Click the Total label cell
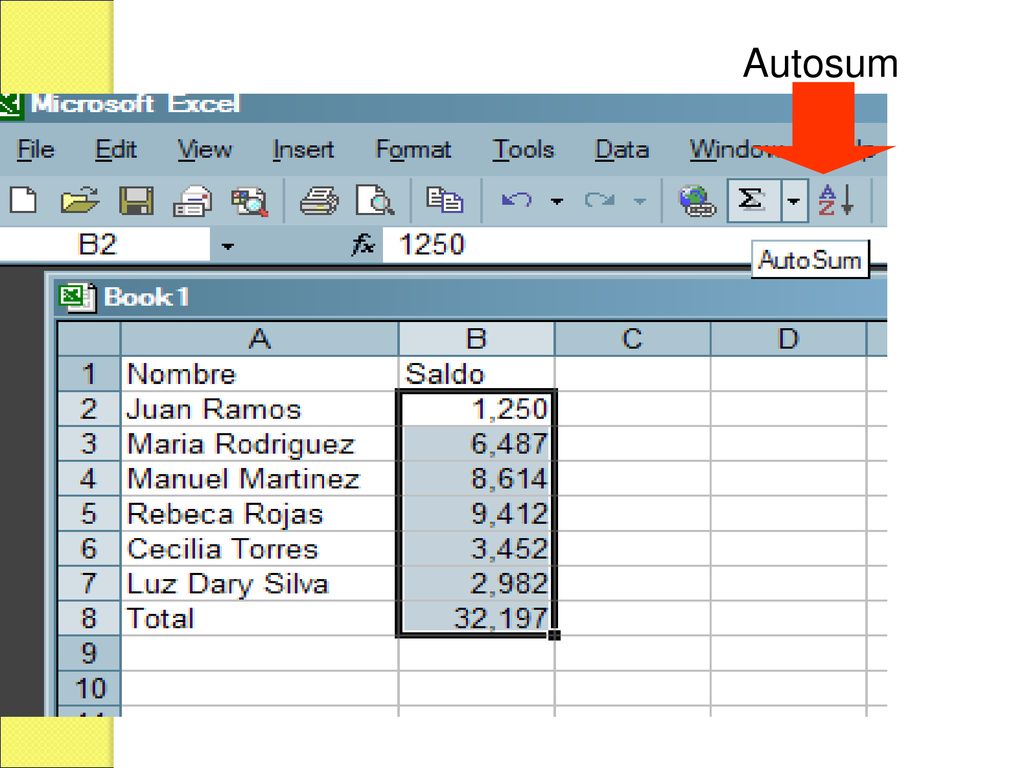 pyautogui.click(x=260, y=618)
